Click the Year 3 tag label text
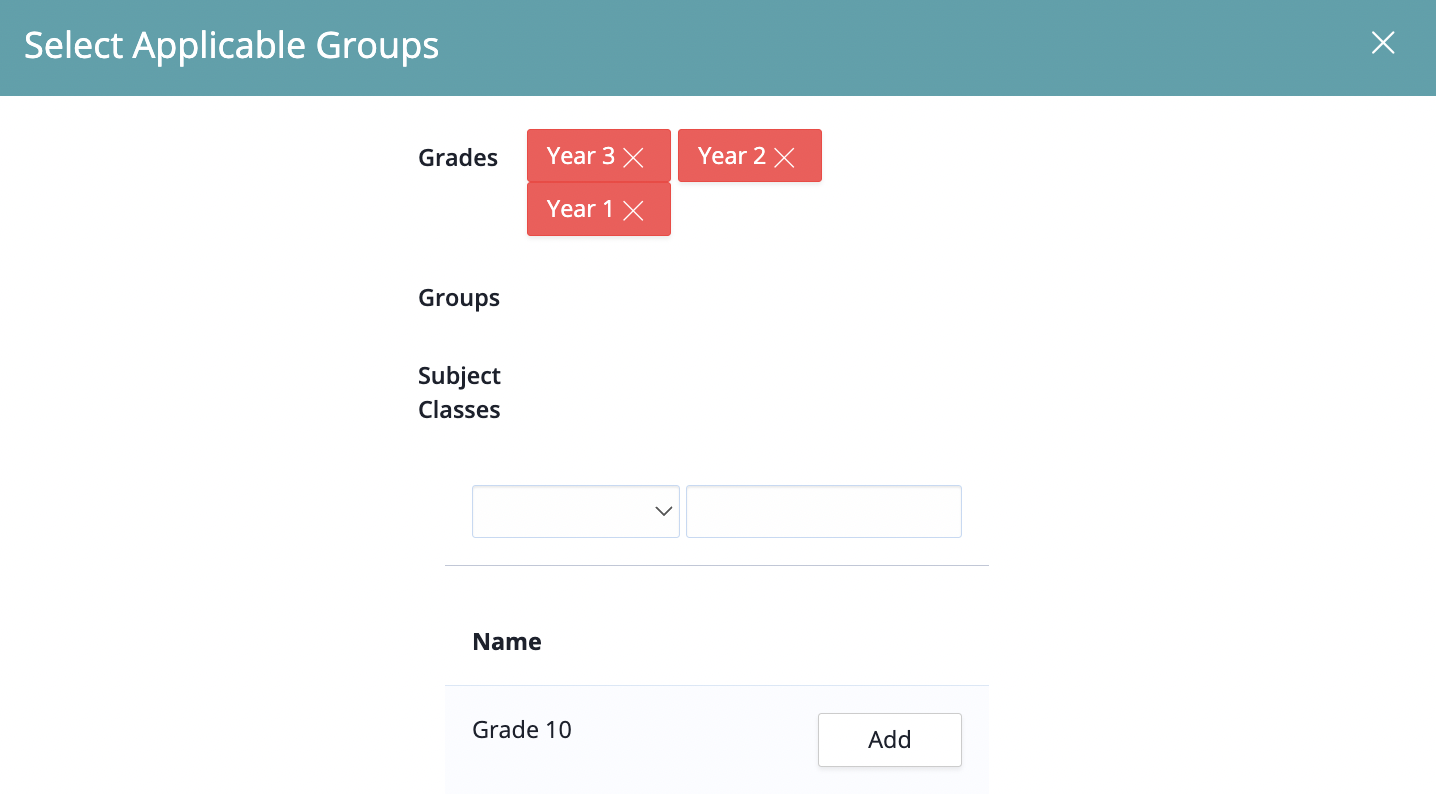Screen dimensions: 1436x794 pyautogui.click(x=580, y=156)
